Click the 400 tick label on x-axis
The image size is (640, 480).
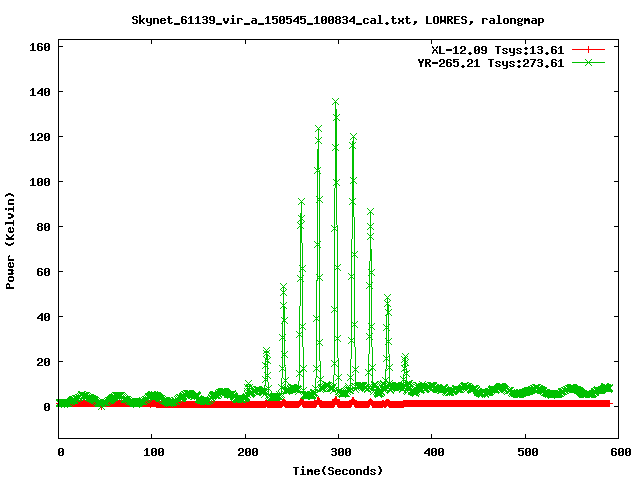pos(431,453)
